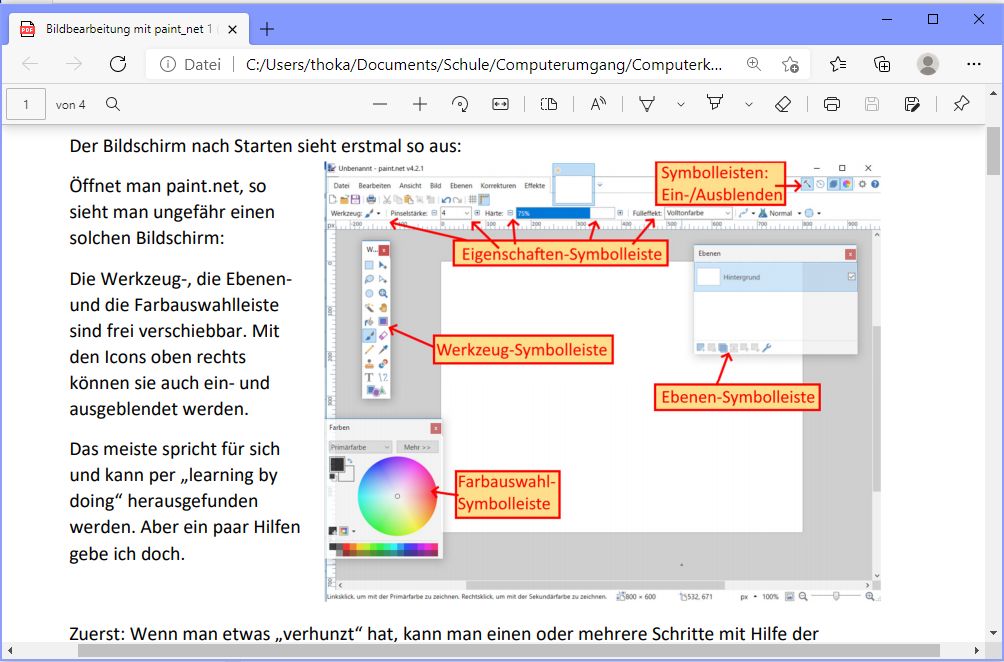Pin the PDF toolbar with the pin icon

point(961,104)
